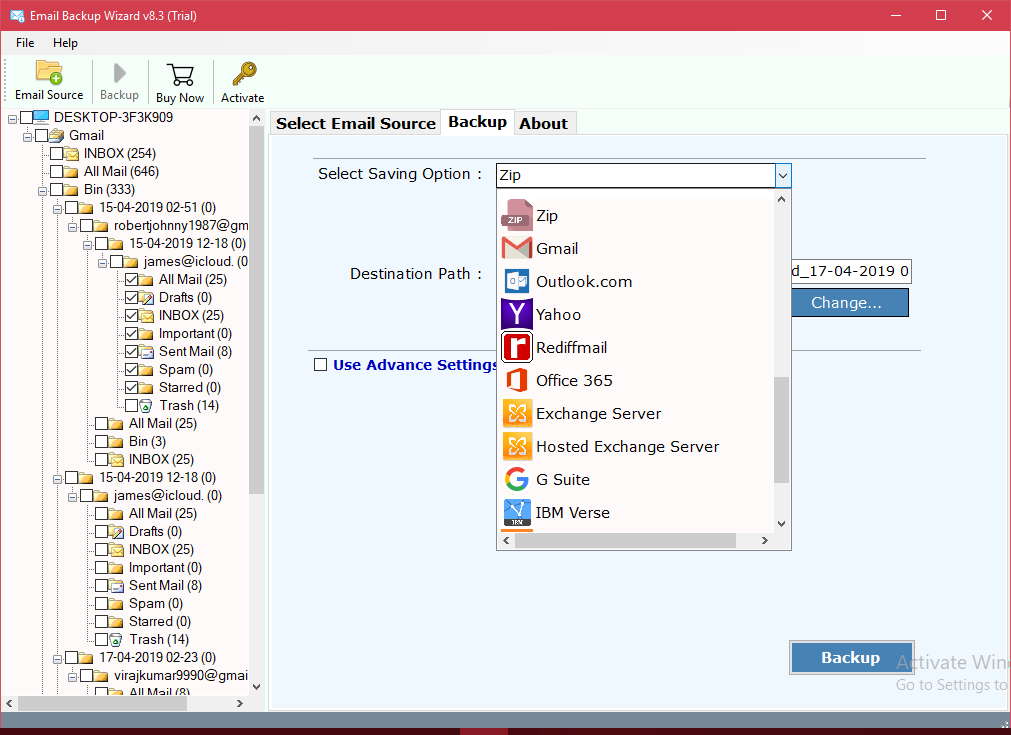
Task: Tick the DESKTOP-3F3K909 root checkbox
Action: click(26, 117)
